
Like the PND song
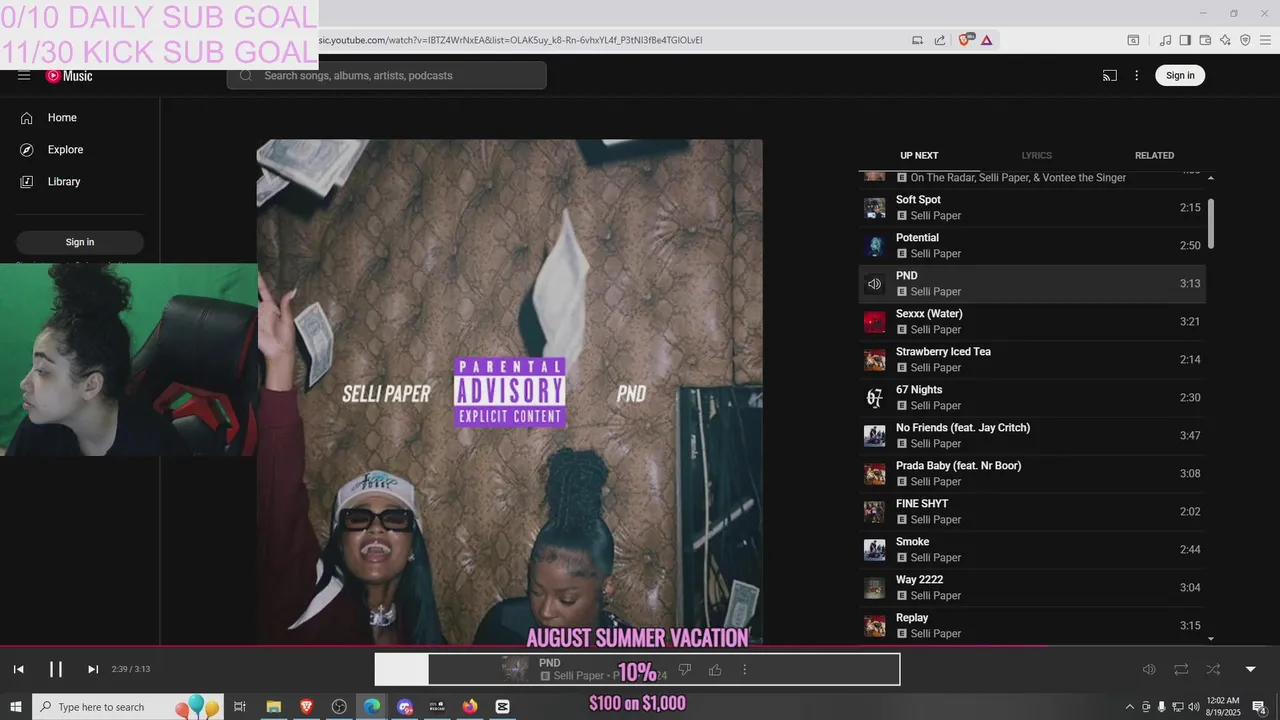tap(715, 670)
